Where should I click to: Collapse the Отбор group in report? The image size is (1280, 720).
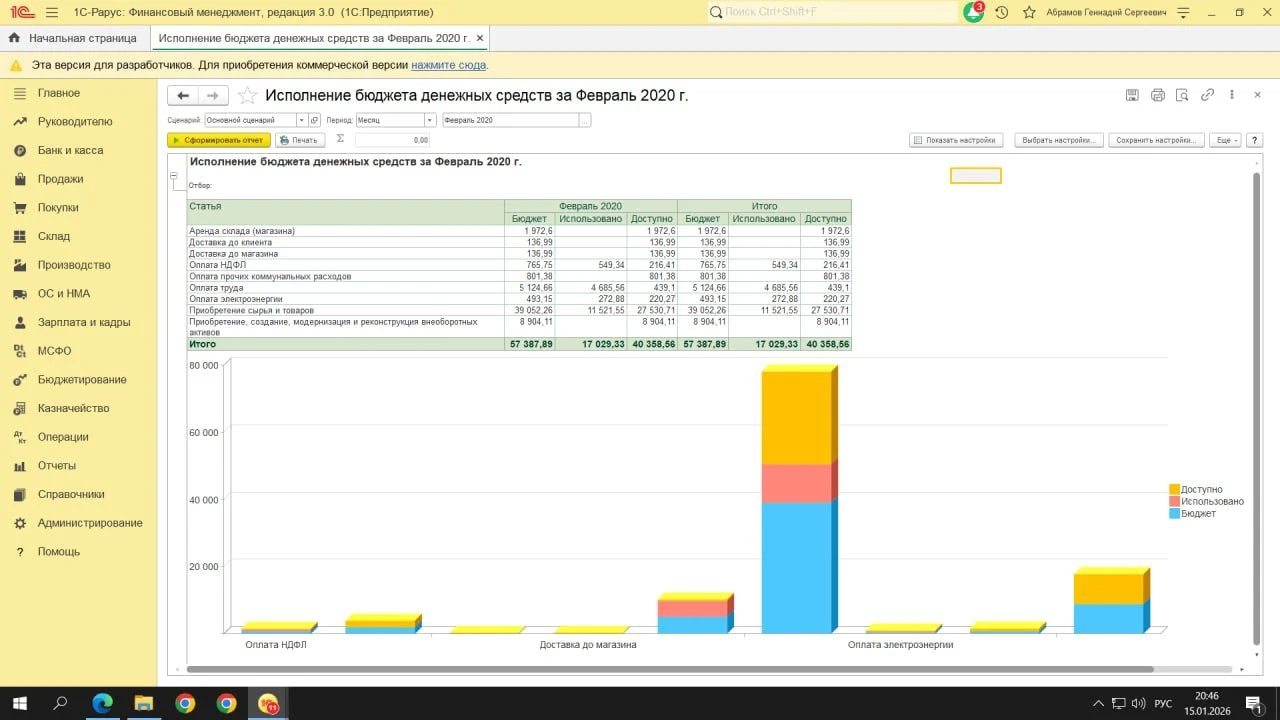tap(173, 177)
